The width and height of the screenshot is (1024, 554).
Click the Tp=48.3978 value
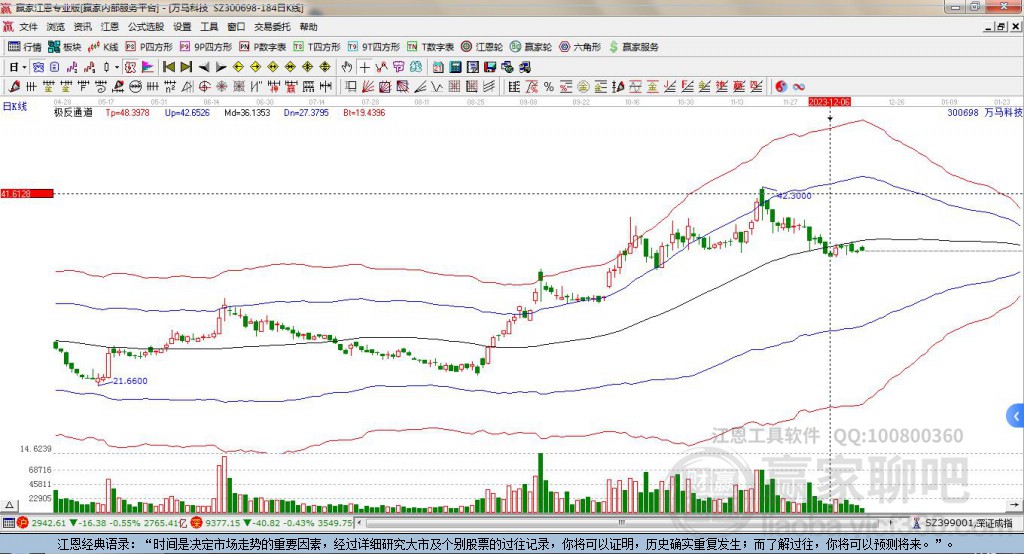[127, 112]
